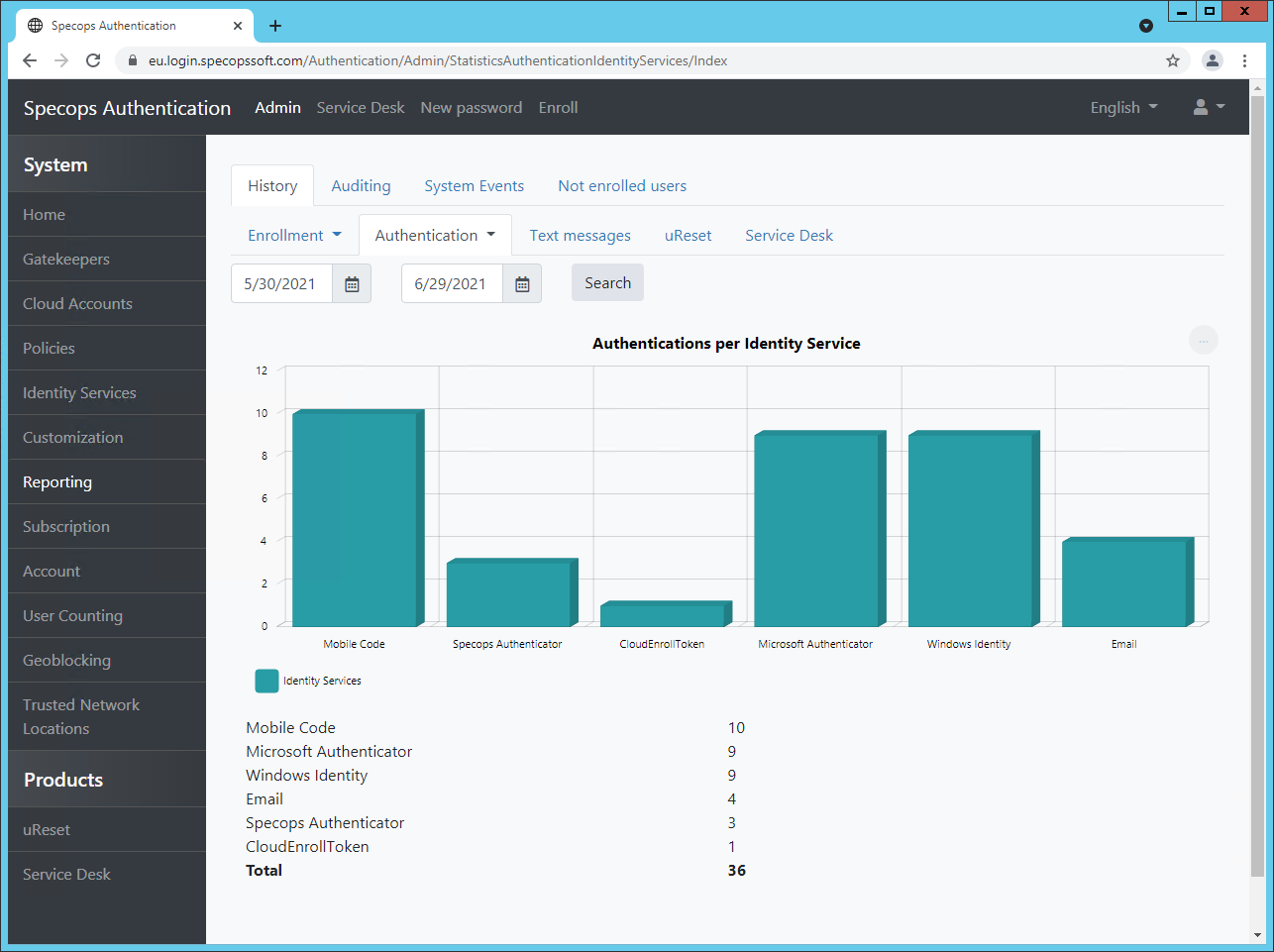Open the Text messages tab
Screen dimensions: 1274x952
click(581, 236)
